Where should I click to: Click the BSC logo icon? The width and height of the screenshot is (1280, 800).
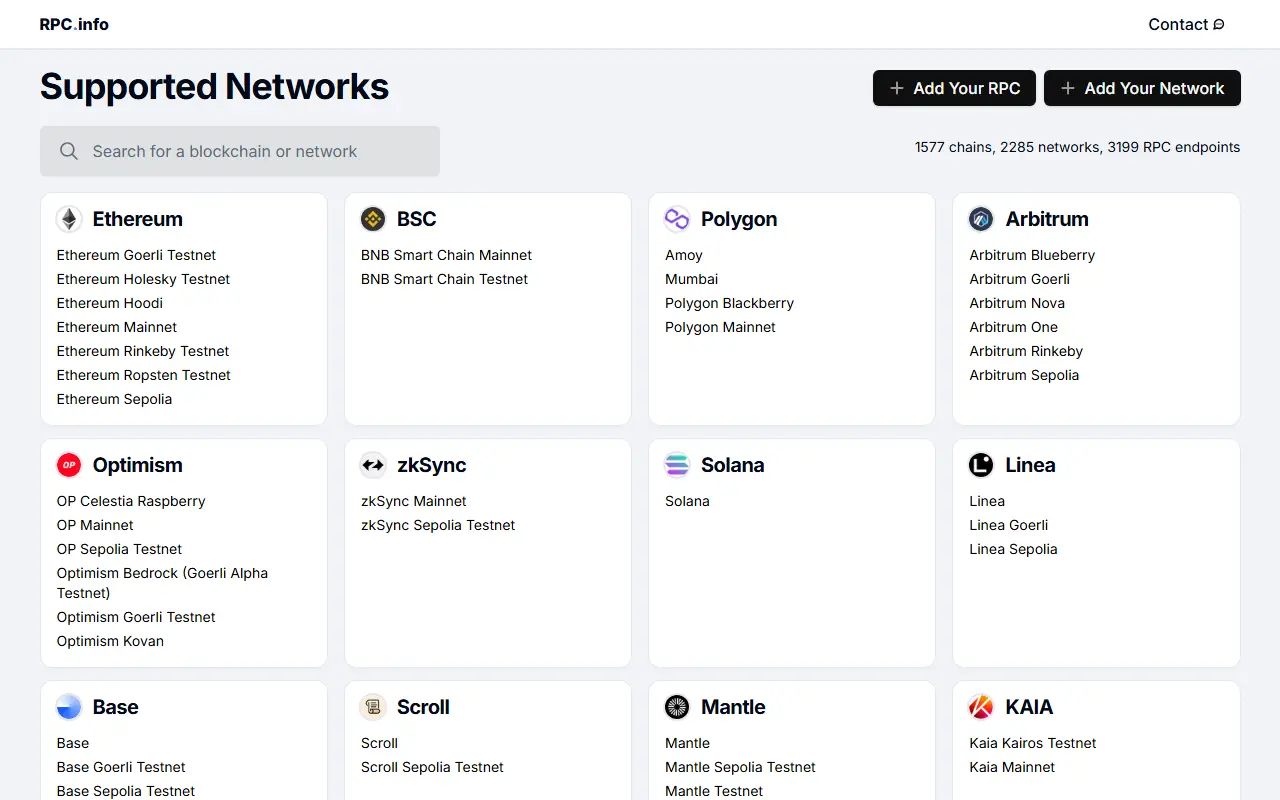coord(373,219)
